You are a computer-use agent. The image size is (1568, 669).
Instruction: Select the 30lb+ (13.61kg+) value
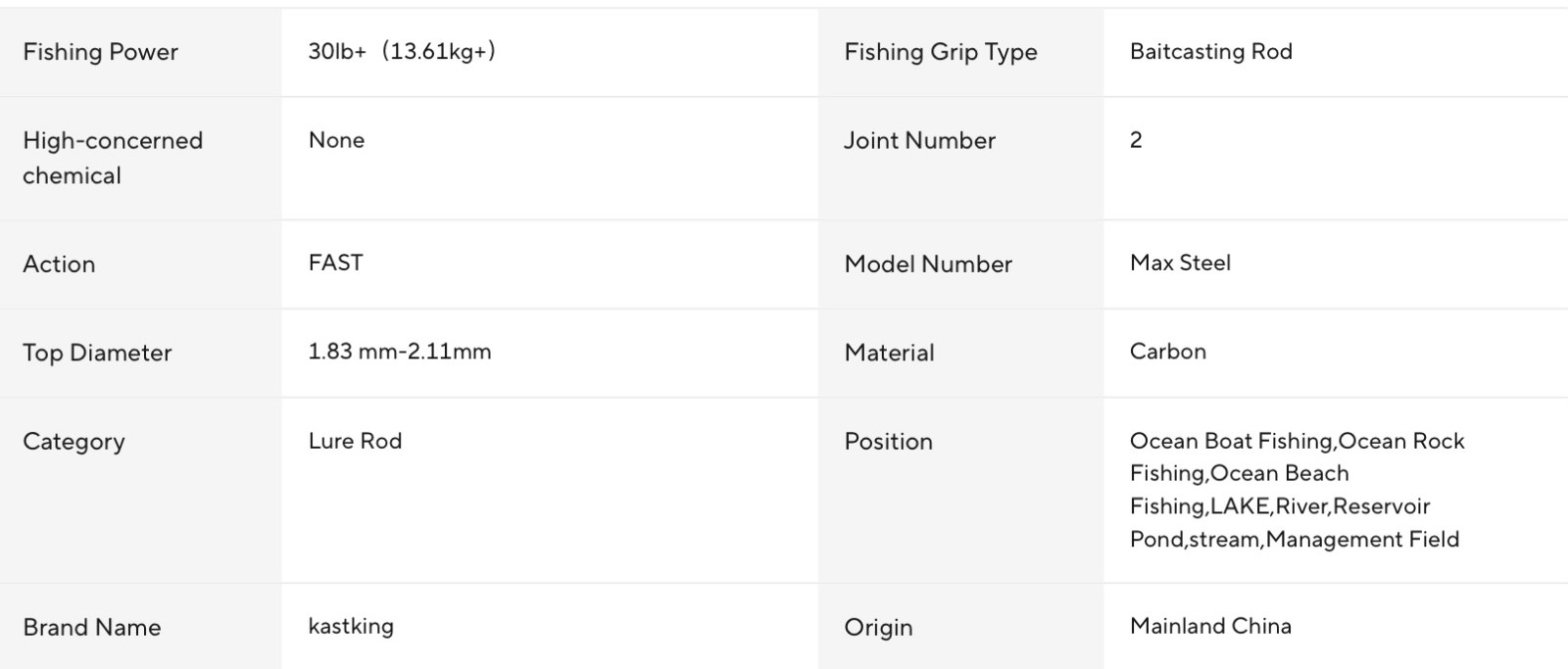(x=403, y=52)
